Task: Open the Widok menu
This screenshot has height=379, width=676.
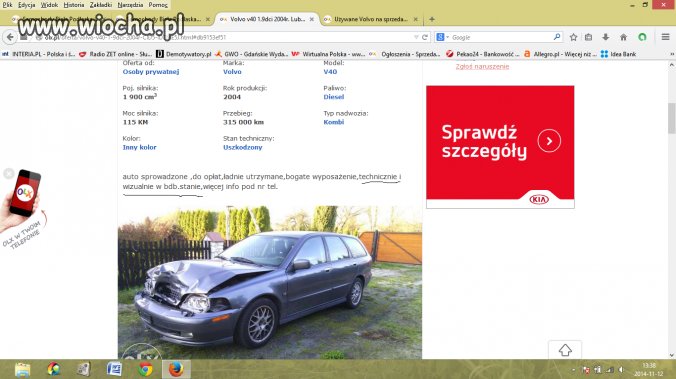Action: (x=49, y=5)
